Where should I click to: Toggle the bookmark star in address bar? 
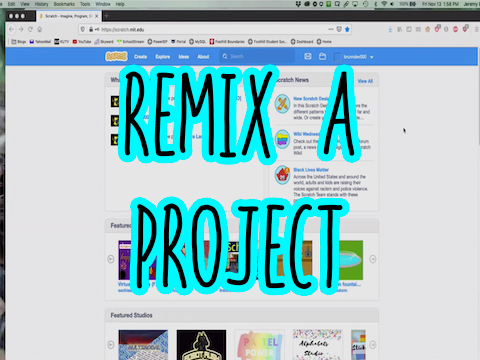347,29
